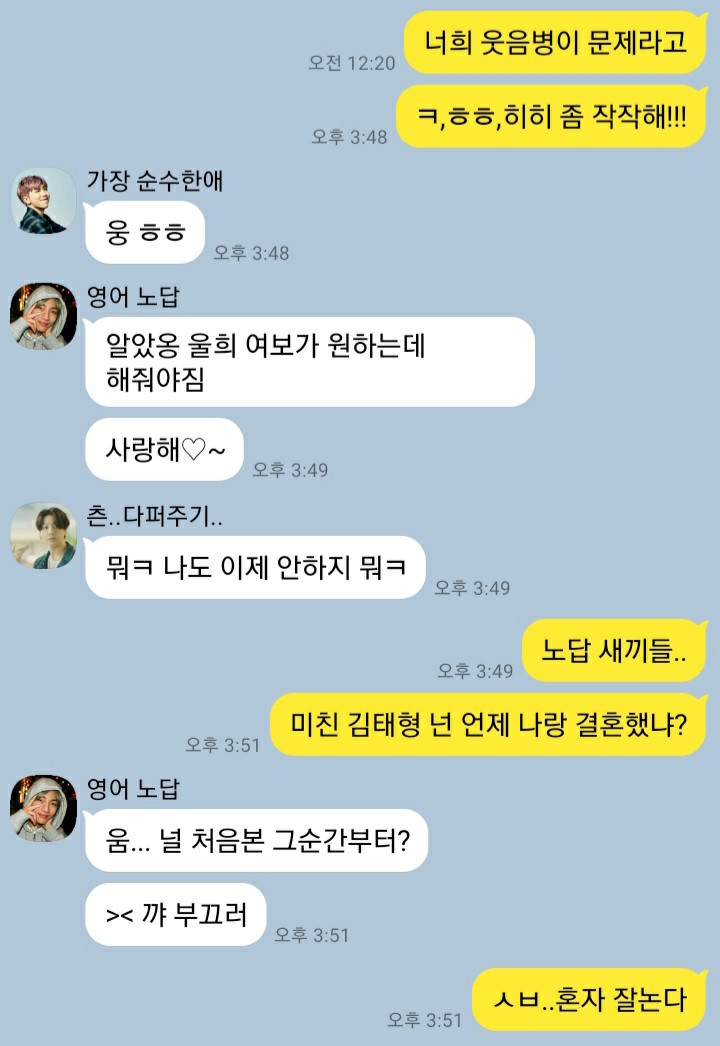The image size is (720, 1046).
Task: Select the >< 꺄 부끄러 bubble
Action: [x=175, y=915]
